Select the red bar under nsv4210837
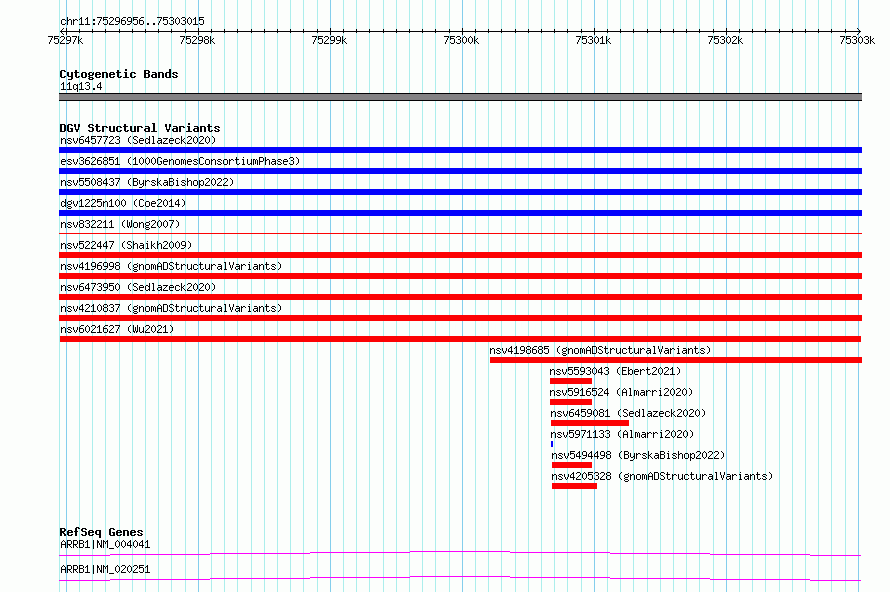The width and height of the screenshot is (890, 592). click(x=460, y=318)
